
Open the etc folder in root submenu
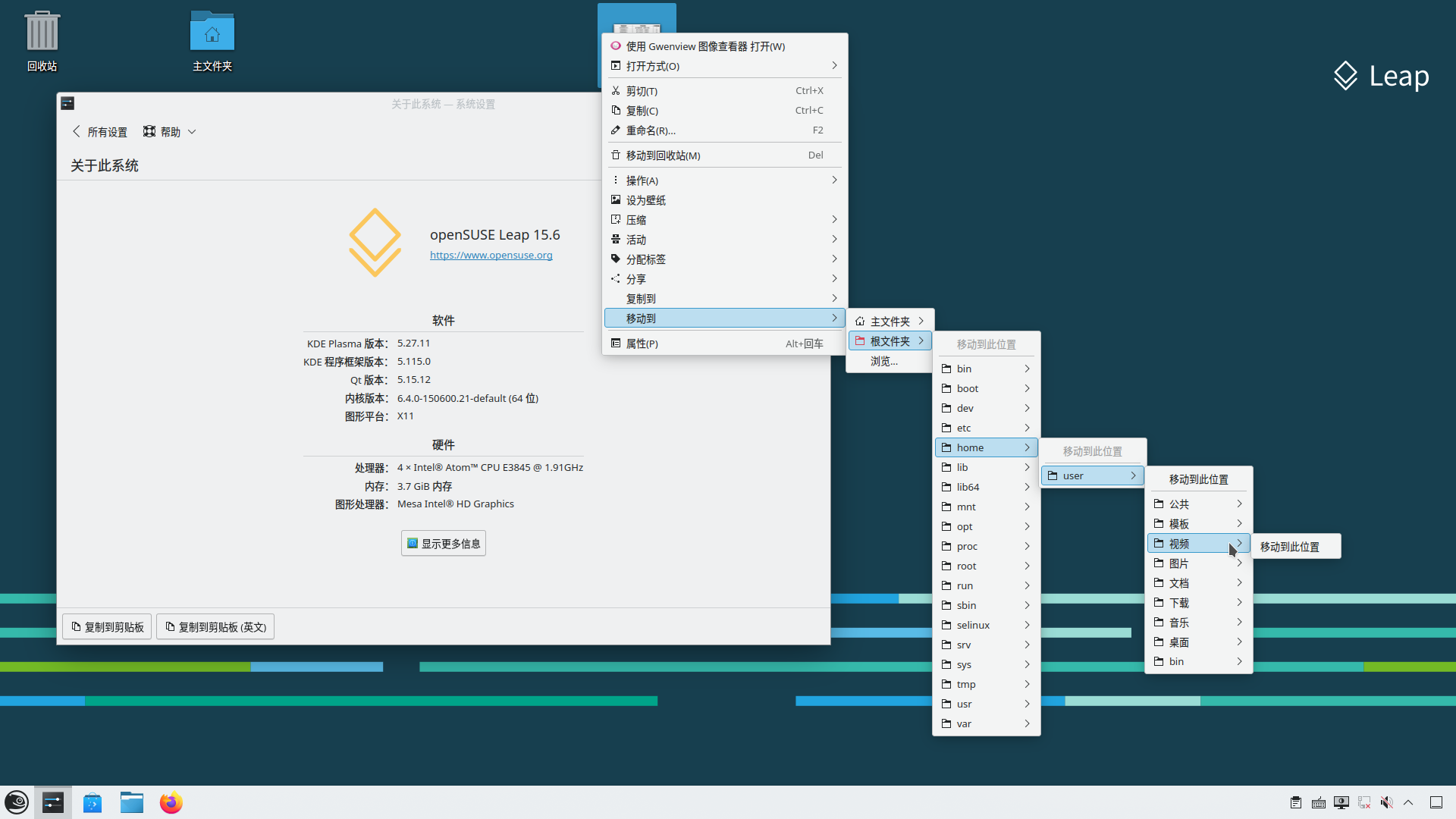pos(987,428)
